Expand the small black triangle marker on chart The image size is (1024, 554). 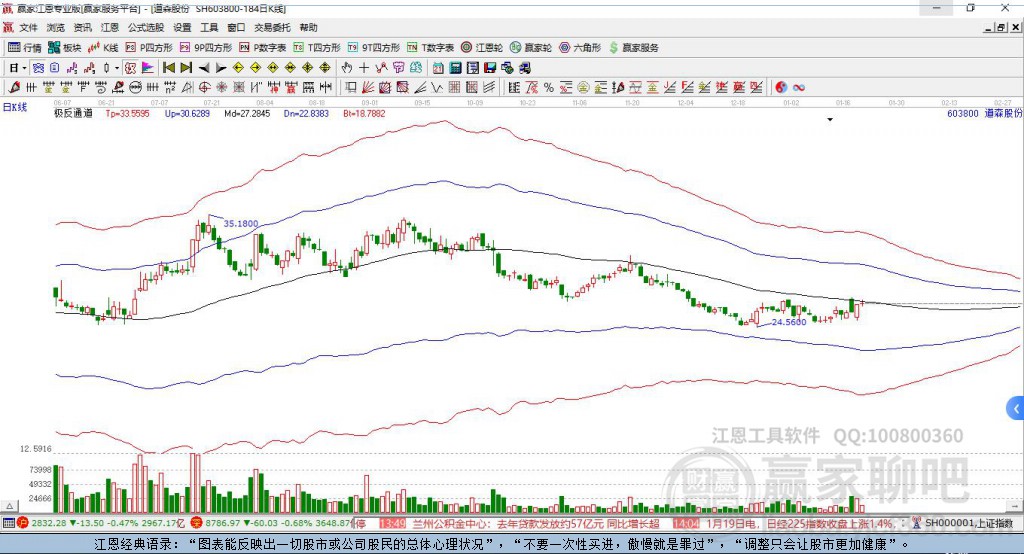pyautogui.click(x=830, y=120)
